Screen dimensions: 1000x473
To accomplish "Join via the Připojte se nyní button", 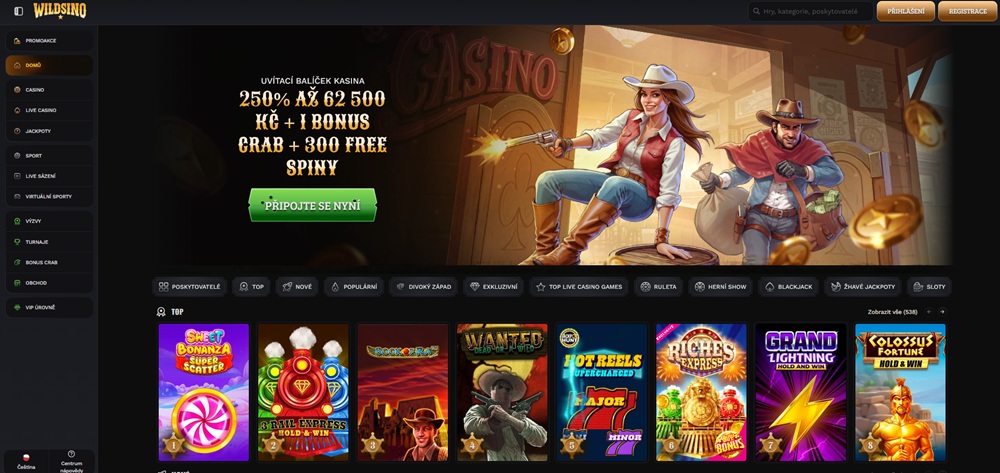I will click(x=312, y=205).
